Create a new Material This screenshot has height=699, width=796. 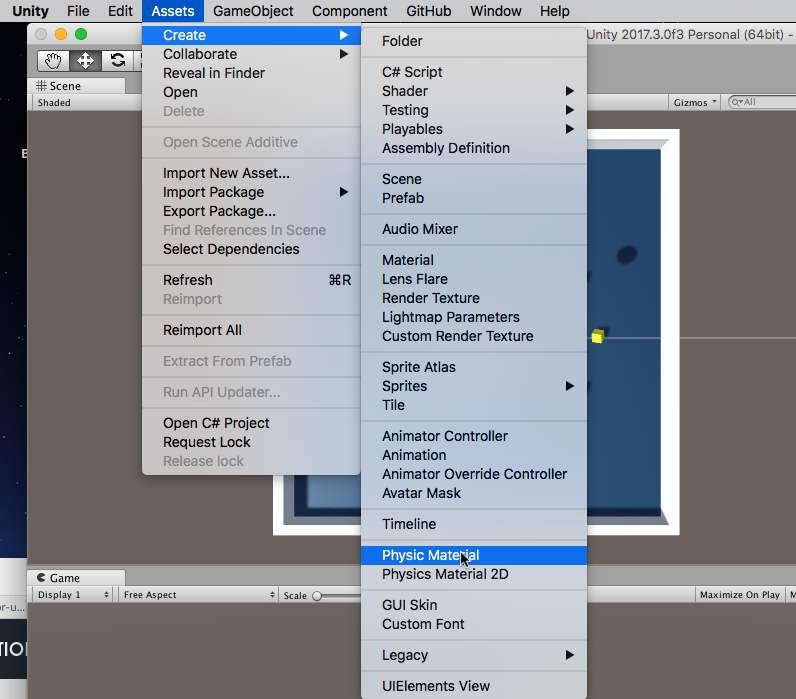point(474,260)
